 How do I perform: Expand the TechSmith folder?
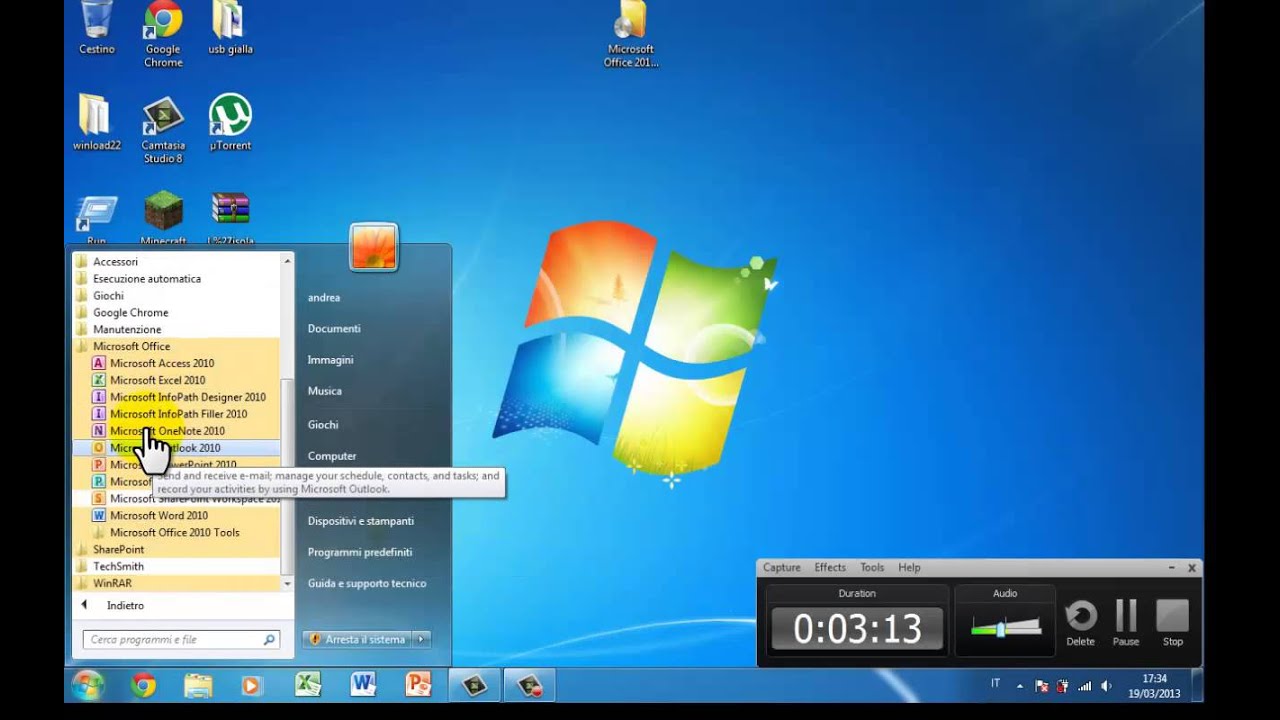tap(118, 566)
